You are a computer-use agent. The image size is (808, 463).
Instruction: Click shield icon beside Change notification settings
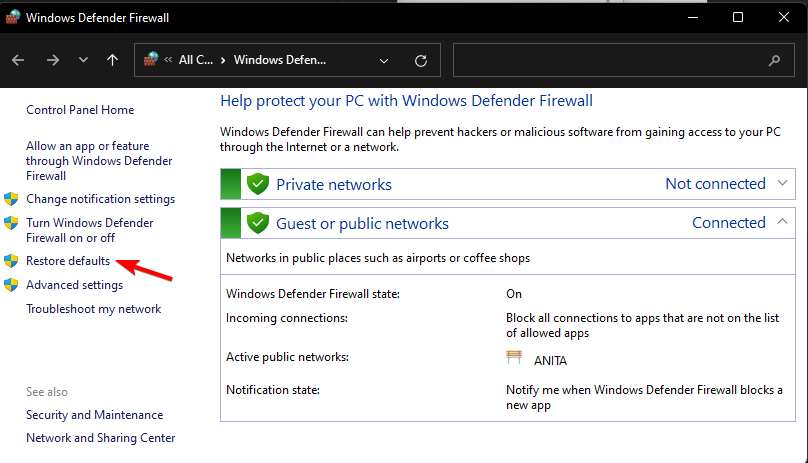tap(11, 199)
